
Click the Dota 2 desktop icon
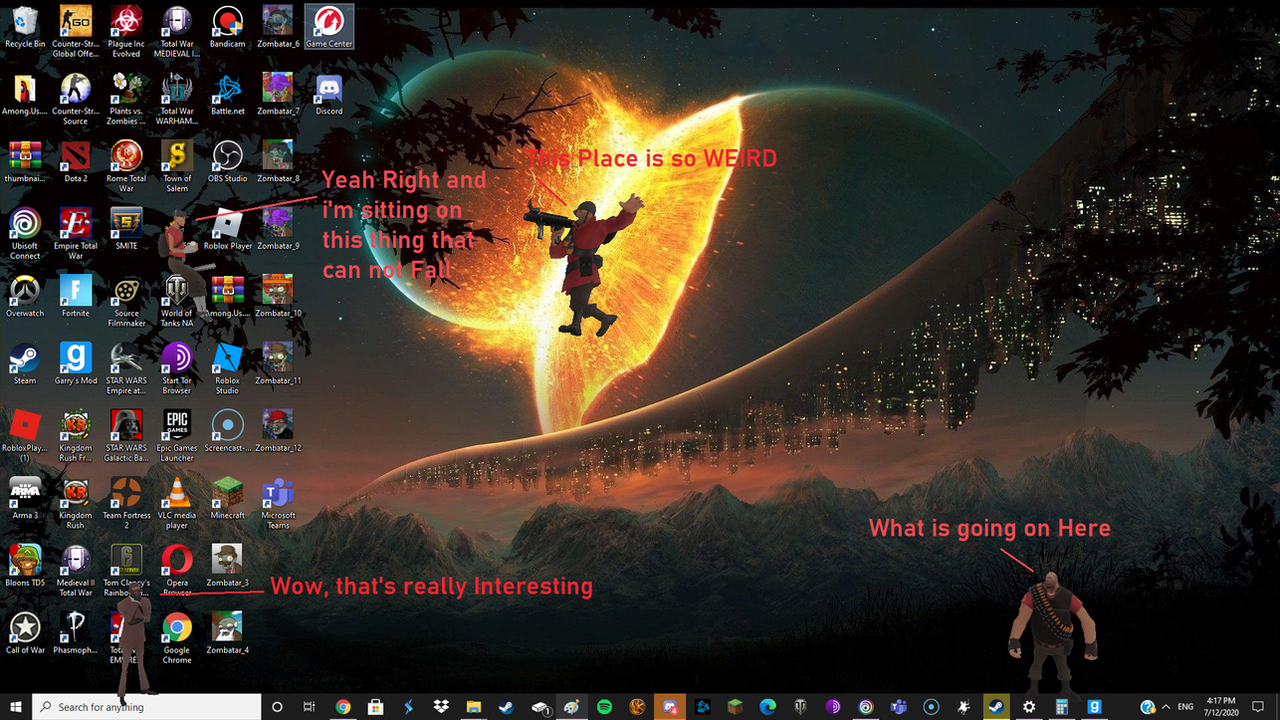[x=76, y=162]
